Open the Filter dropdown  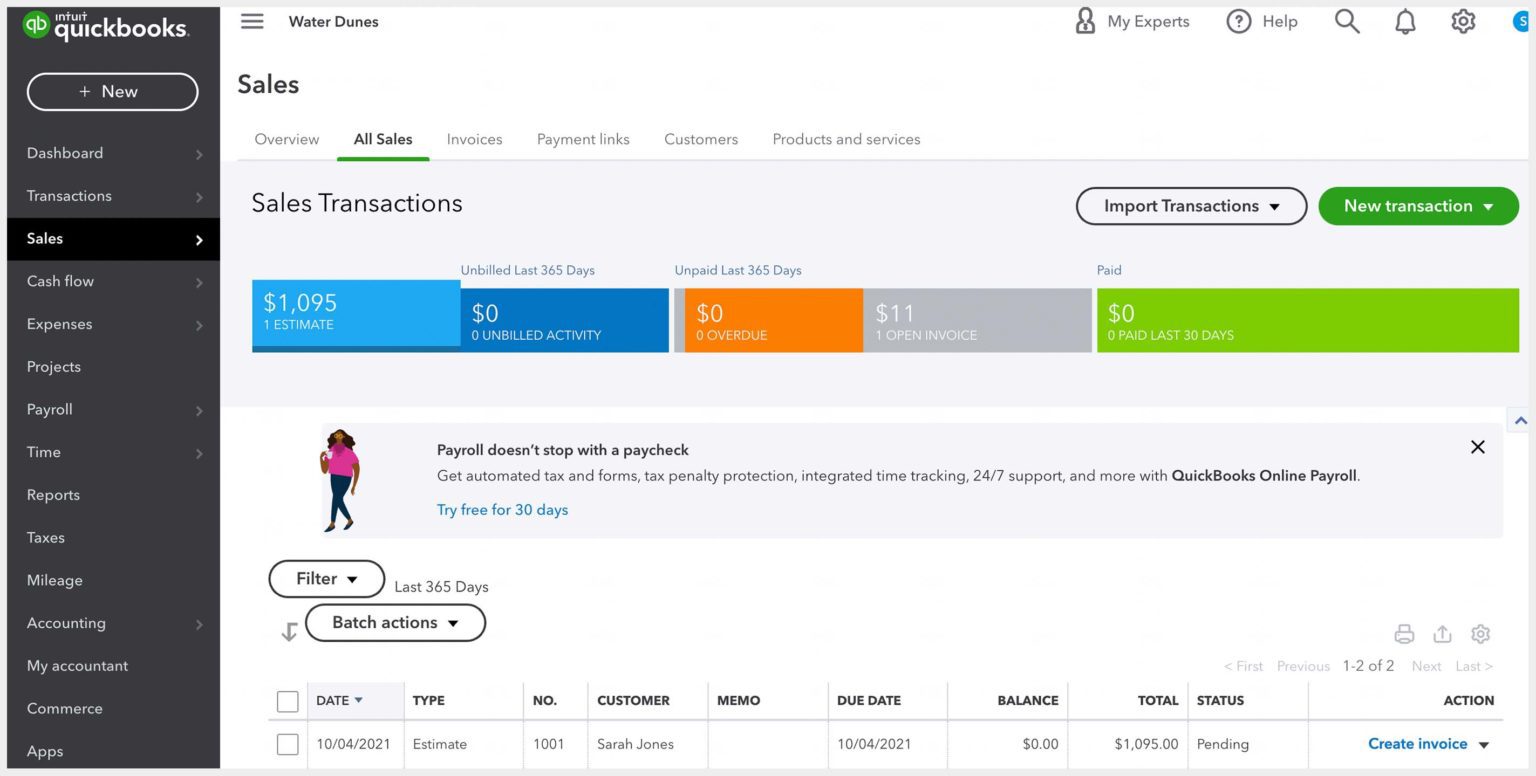click(326, 578)
